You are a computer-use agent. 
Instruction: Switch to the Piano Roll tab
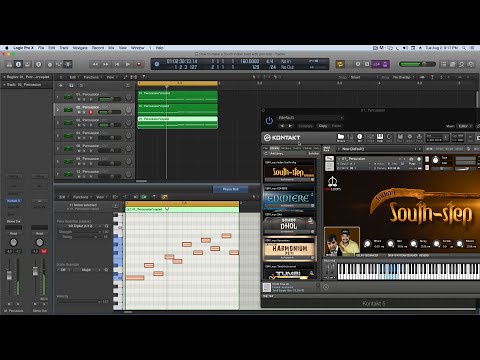point(231,189)
